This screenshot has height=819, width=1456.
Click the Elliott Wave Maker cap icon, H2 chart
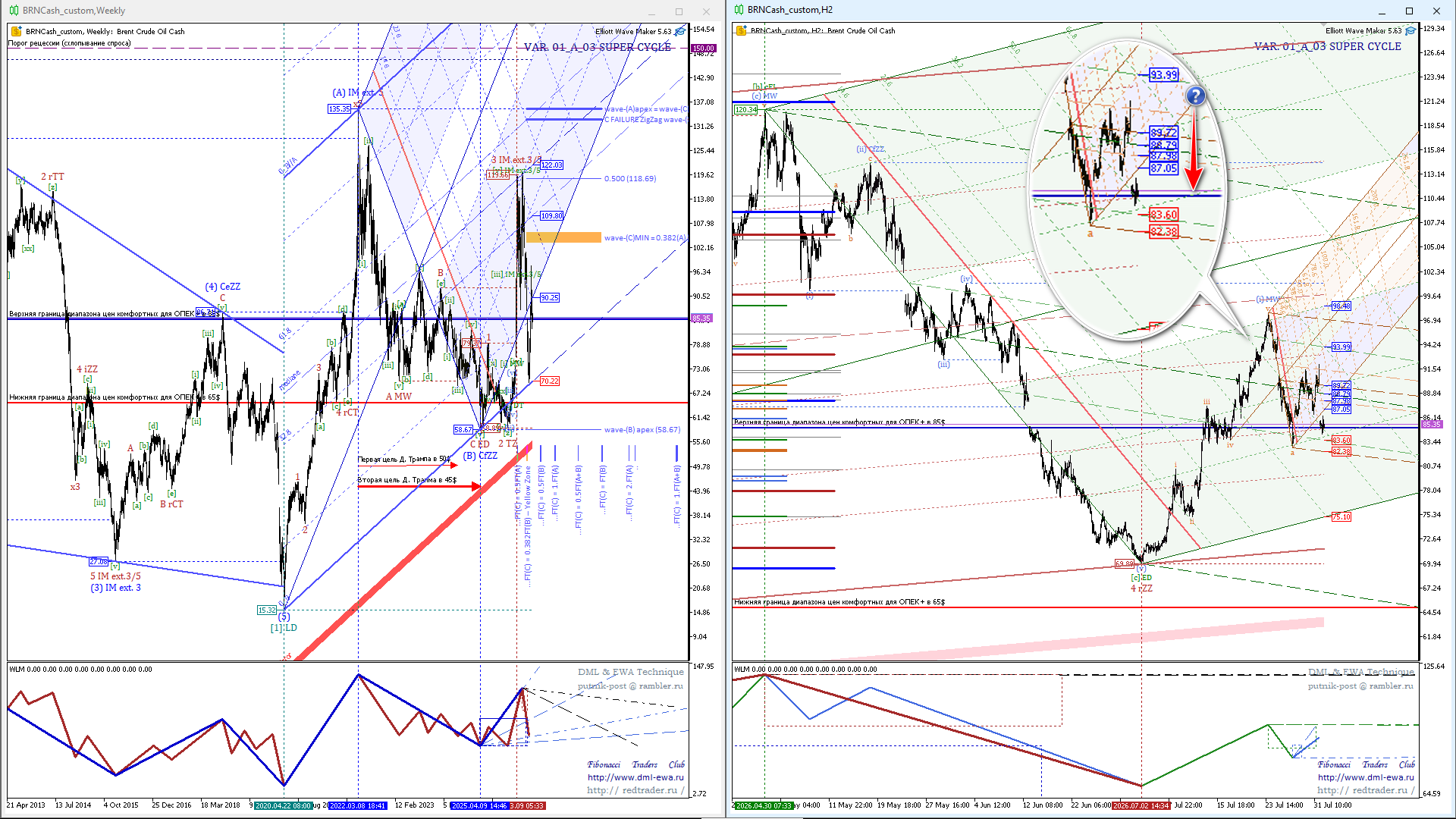1410,30
